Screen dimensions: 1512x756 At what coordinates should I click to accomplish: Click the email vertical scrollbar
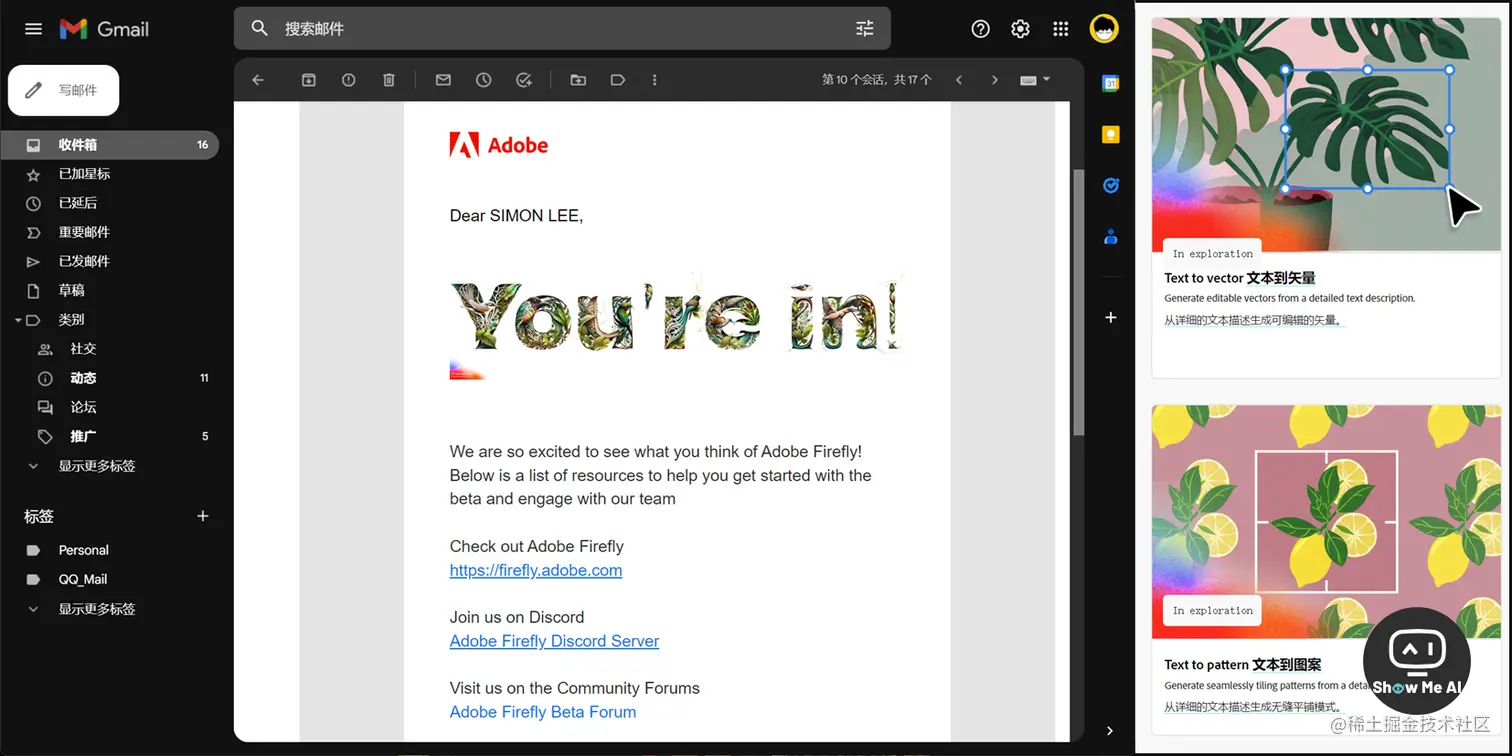point(1077,300)
